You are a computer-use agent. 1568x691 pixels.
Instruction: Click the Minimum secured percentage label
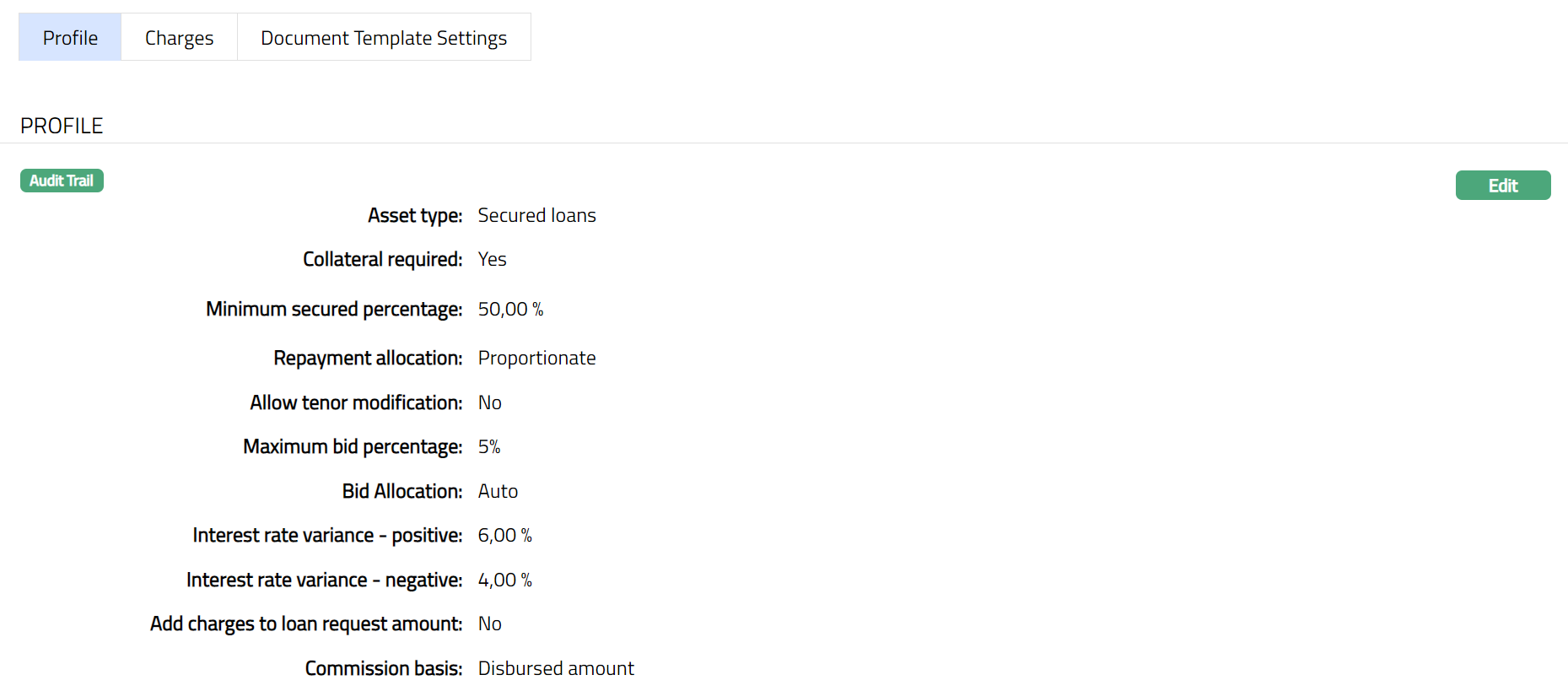(x=334, y=310)
